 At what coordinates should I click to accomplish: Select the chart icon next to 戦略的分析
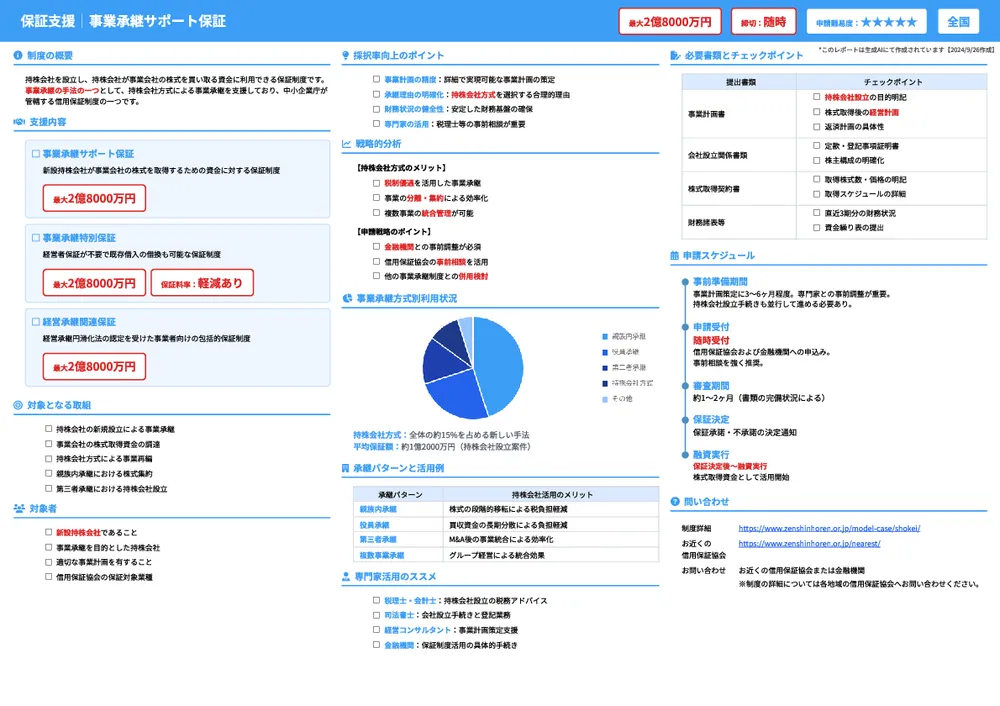click(x=345, y=144)
